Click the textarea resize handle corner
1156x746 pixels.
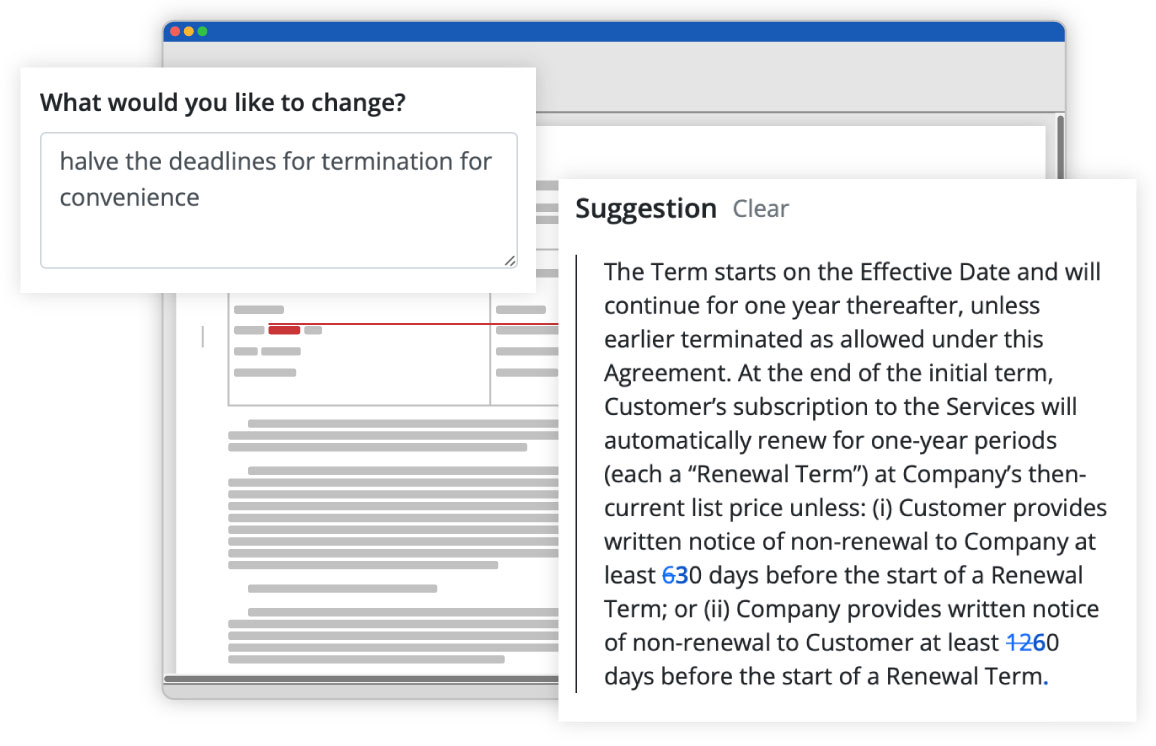click(x=510, y=261)
